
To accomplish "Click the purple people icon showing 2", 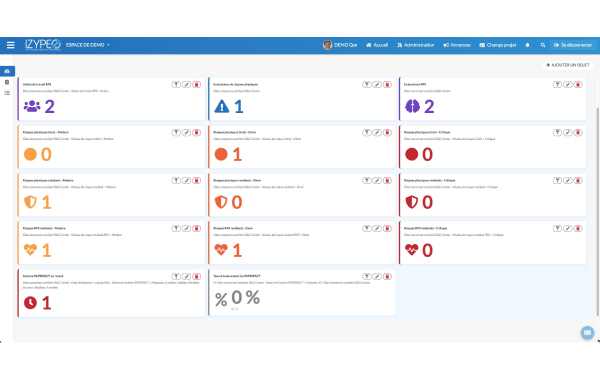I will [32, 106].
